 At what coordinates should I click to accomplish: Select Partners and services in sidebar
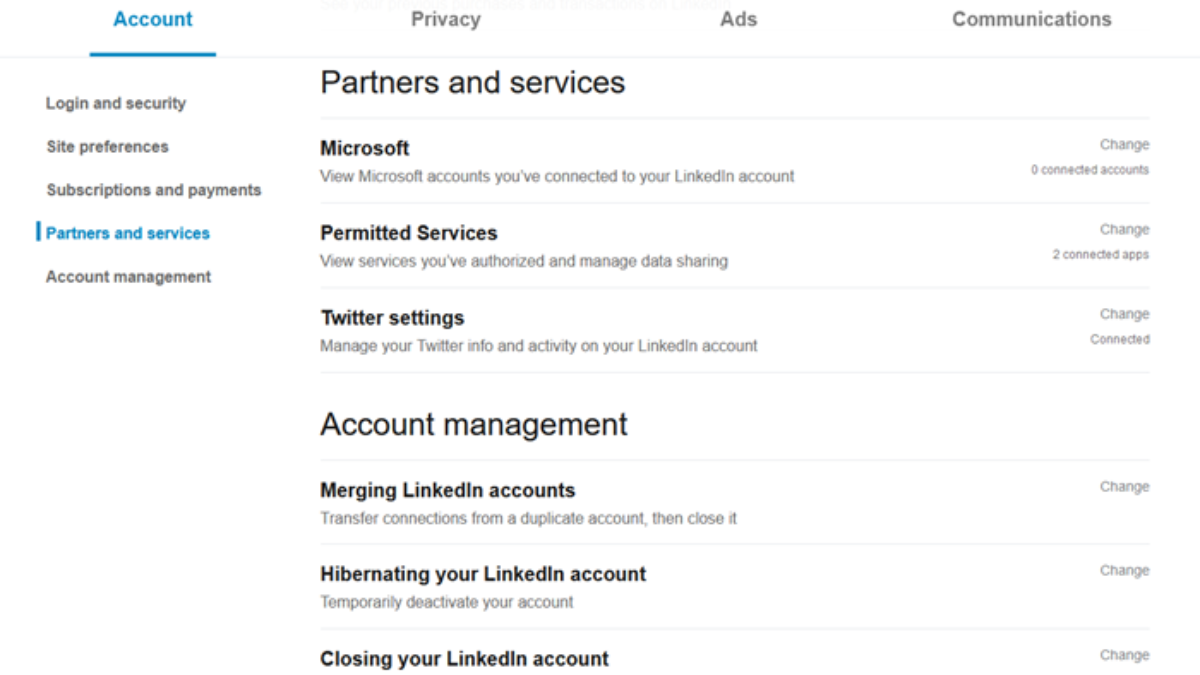[x=128, y=233]
